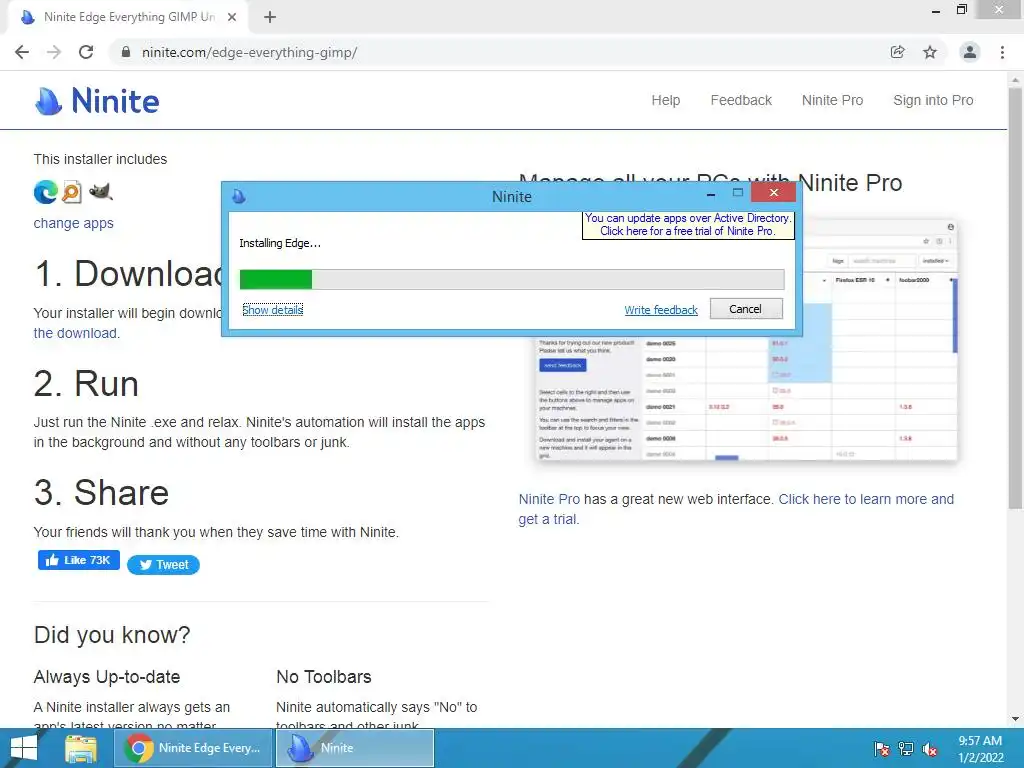Close the Ninite installer dialog
The width and height of the screenshot is (1024, 768).
[x=773, y=193]
